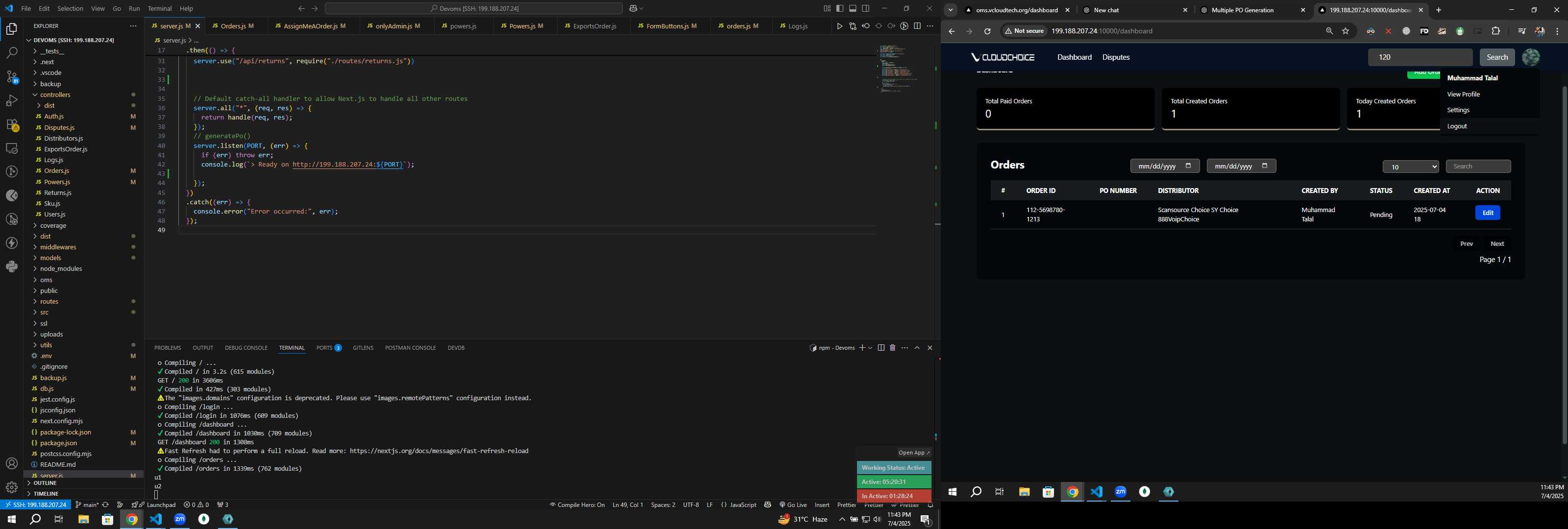Click Go Back arrow in VS Code title bar

click(x=301, y=8)
